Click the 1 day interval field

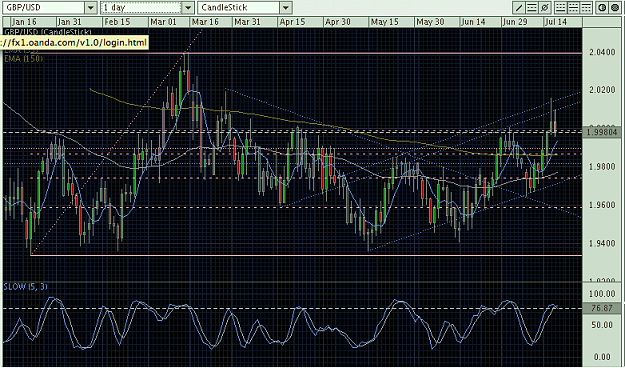tap(141, 8)
